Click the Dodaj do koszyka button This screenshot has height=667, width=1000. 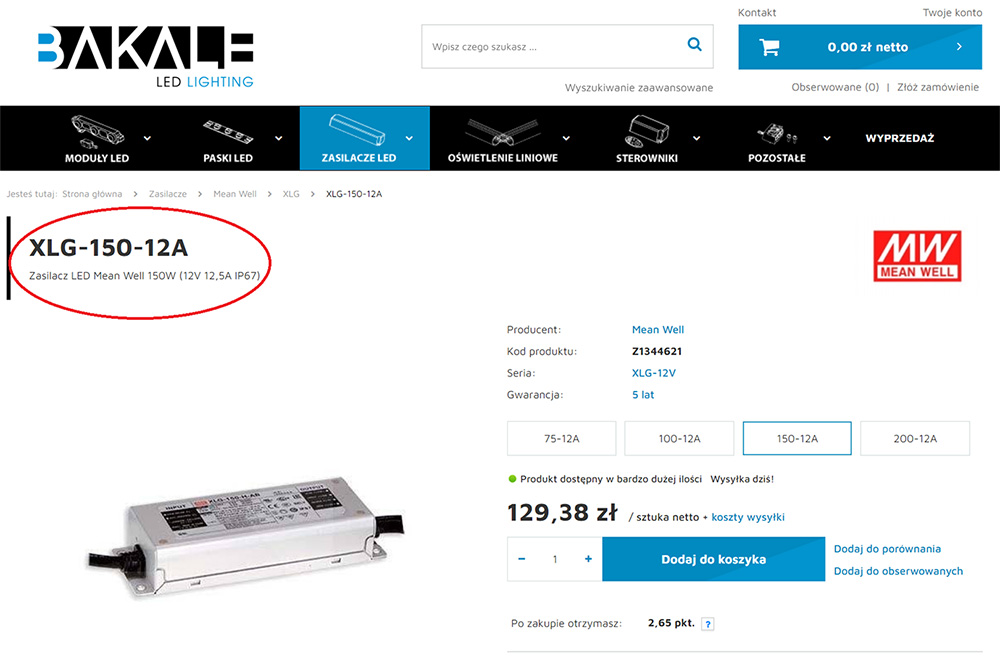(x=714, y=559)
